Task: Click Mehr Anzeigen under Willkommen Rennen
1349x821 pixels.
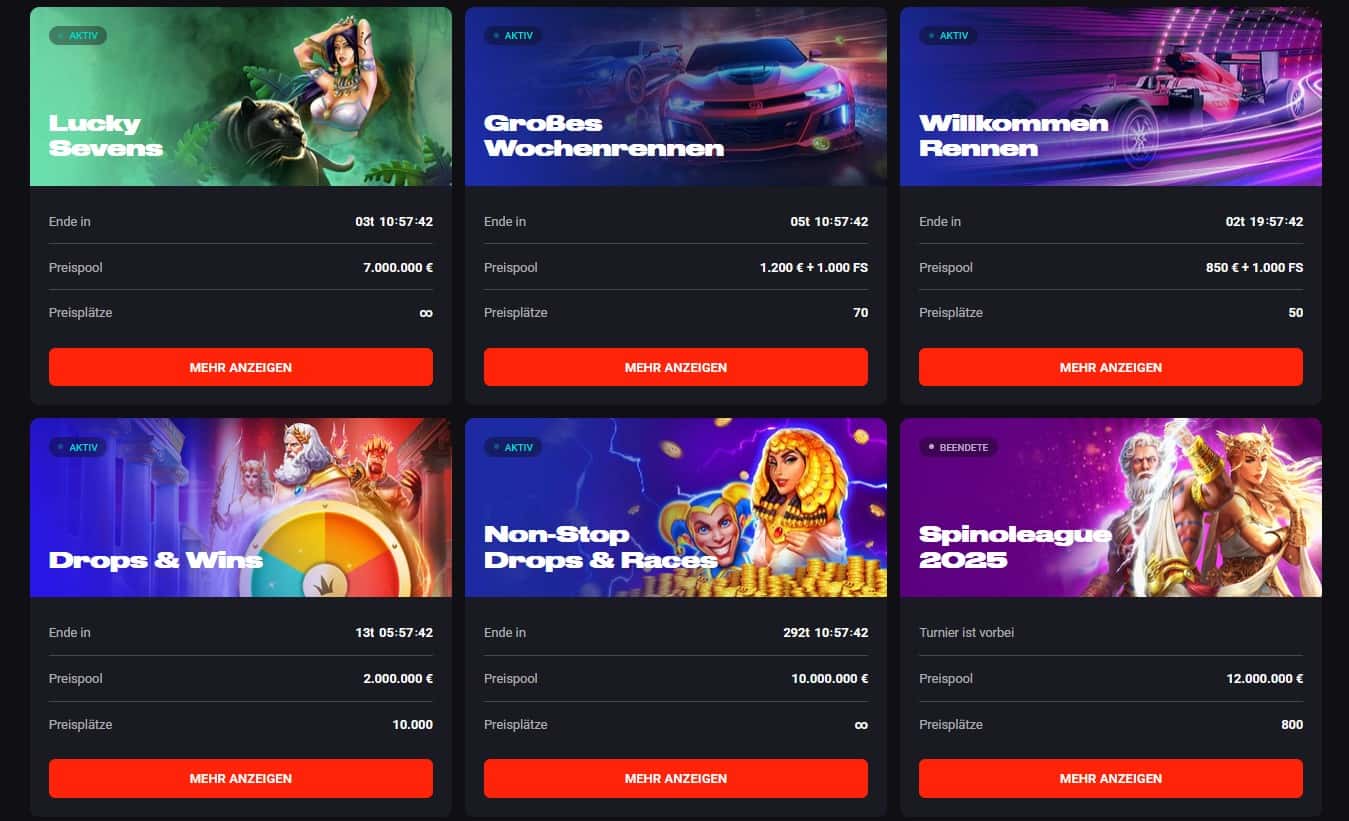Action: pos(1111,367)
